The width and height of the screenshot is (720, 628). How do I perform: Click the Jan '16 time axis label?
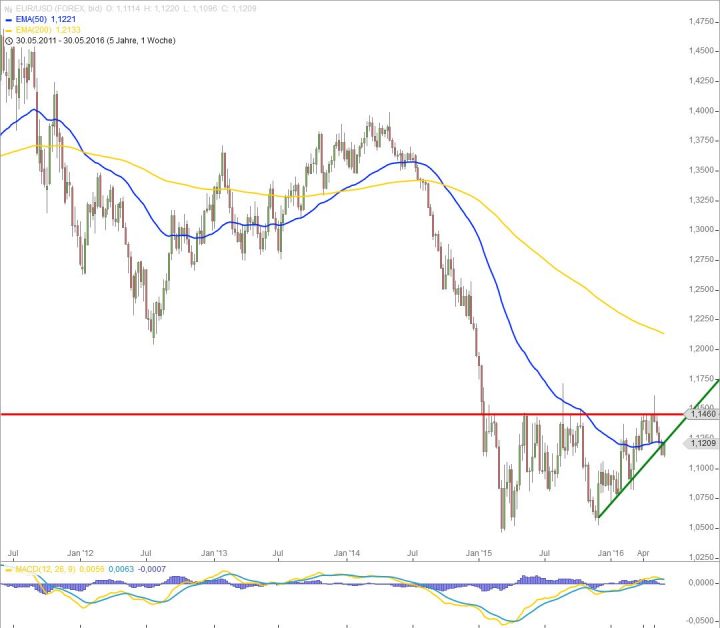611,553
